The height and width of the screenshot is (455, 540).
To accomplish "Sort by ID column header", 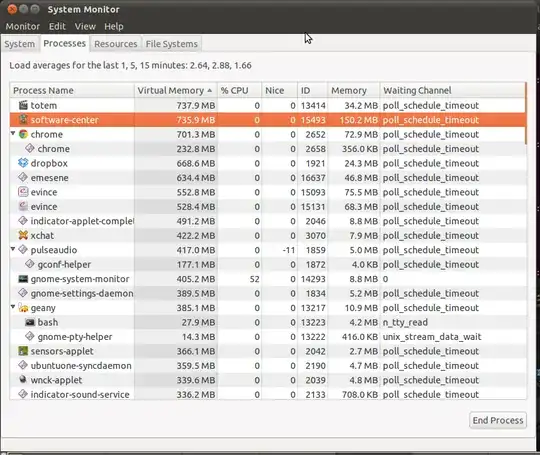I will click(312, 90).
